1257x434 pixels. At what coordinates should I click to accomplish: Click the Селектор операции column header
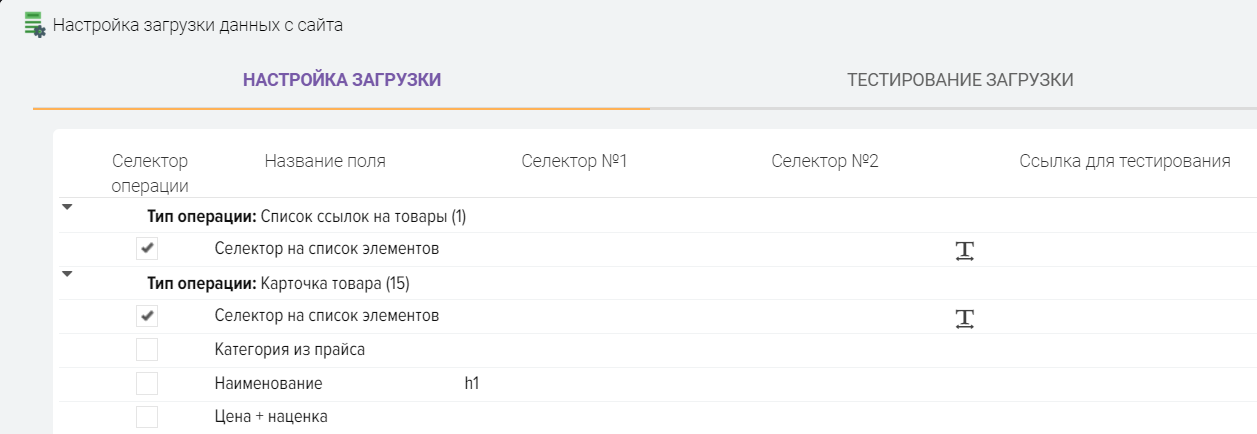(150, 173)
